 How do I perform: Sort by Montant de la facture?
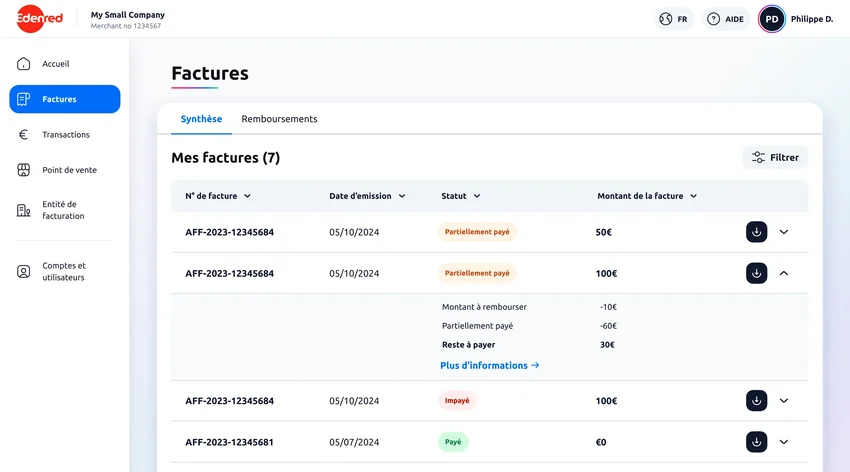tap(647, 196)
